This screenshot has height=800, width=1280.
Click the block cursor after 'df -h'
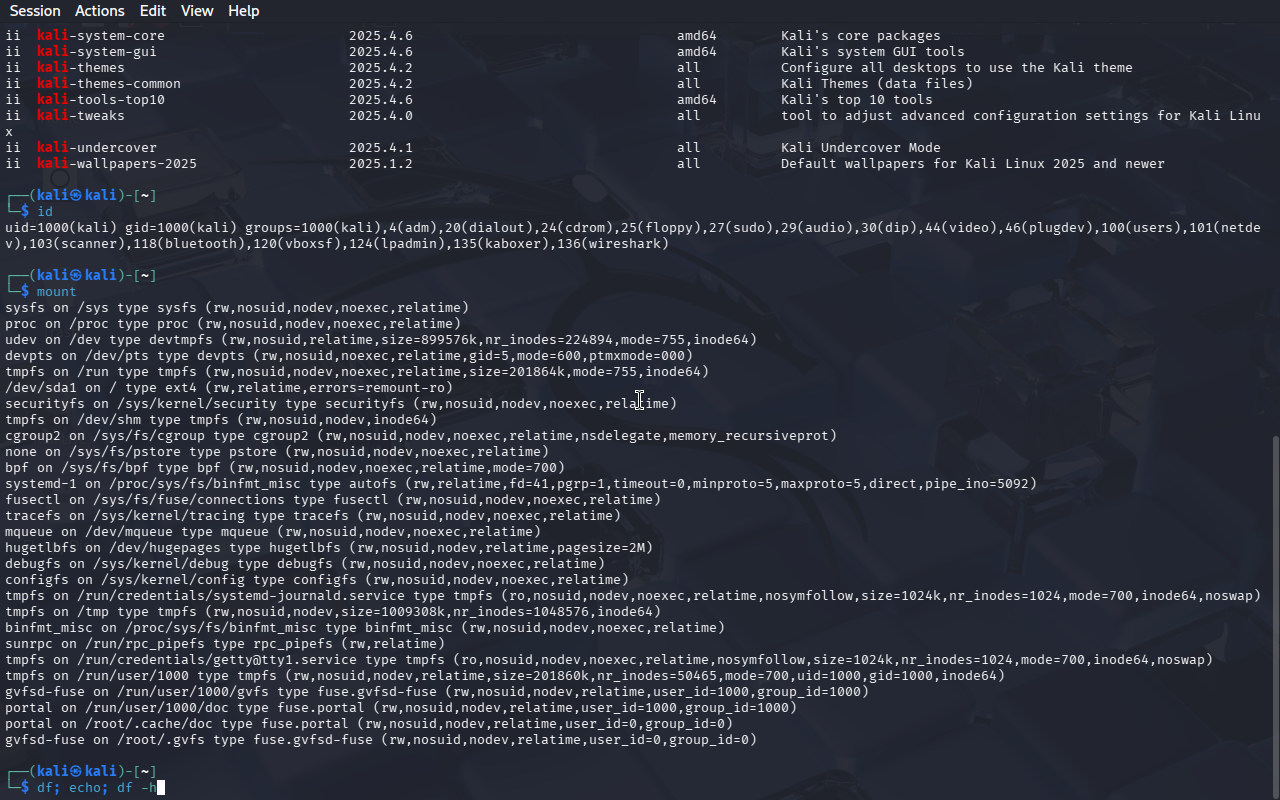(160, 788)
